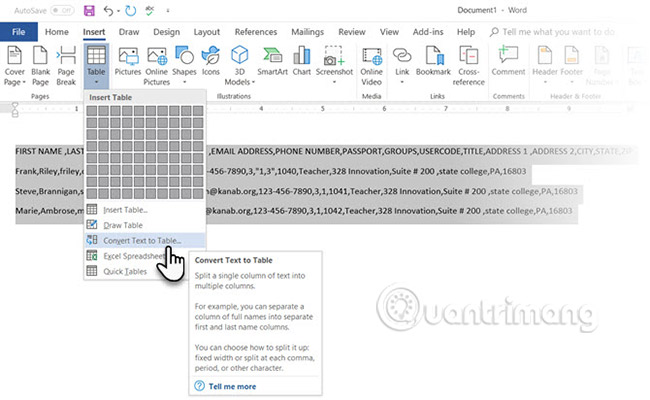The width and height of the screenshot is (650, 400).
Task: Click the top-left cell of table grid
Action: (92, 111)
